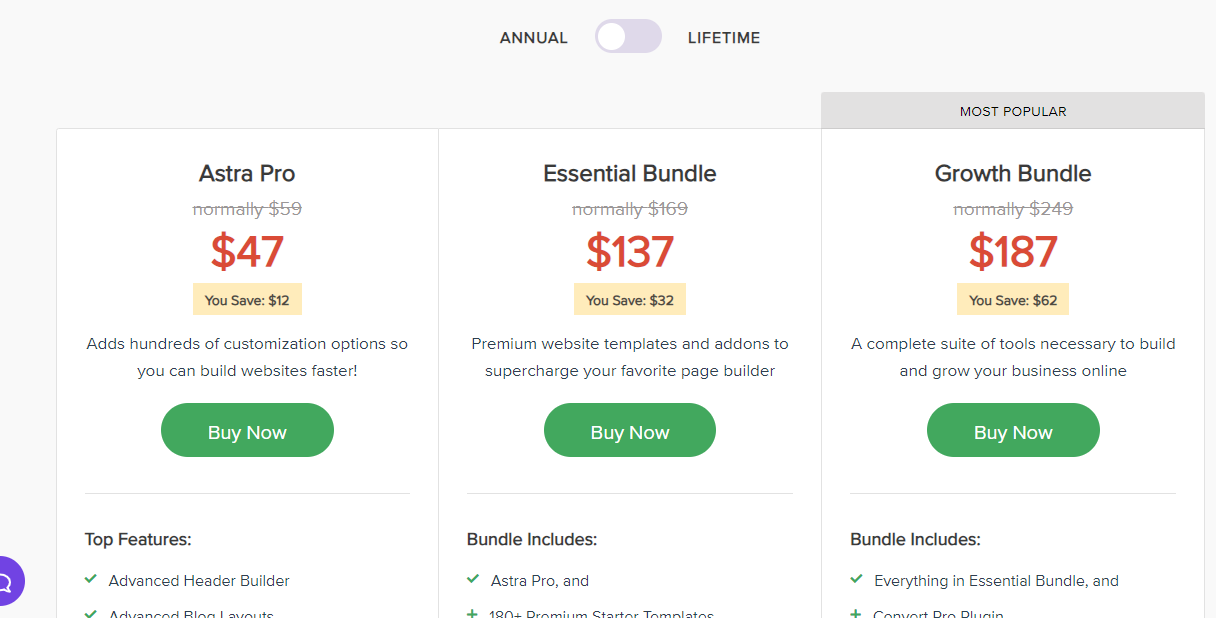Click the Growth Bundle heading

(x=1013, y=173)
